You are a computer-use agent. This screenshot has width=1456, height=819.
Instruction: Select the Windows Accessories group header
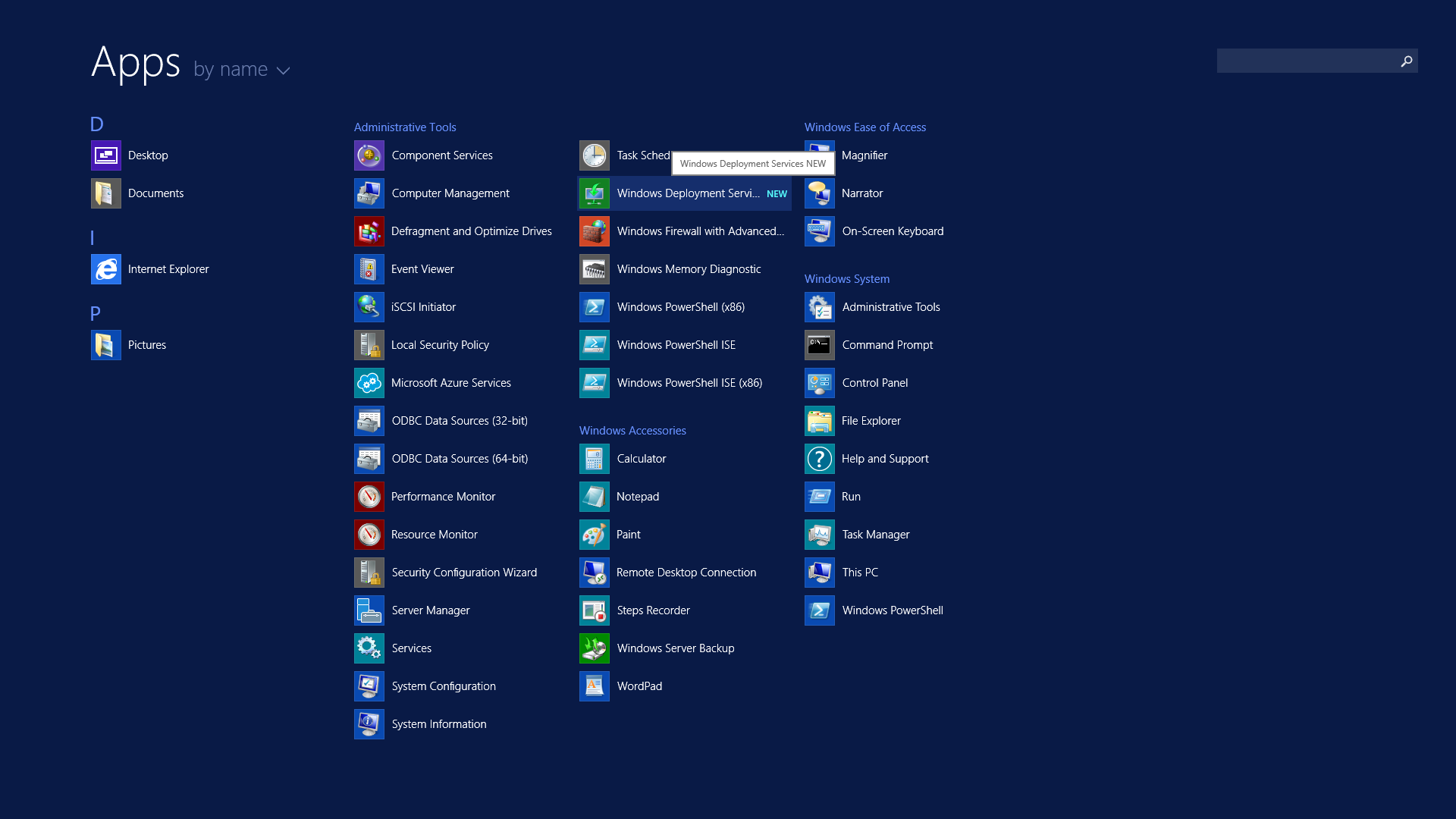(x=632, y=431)
